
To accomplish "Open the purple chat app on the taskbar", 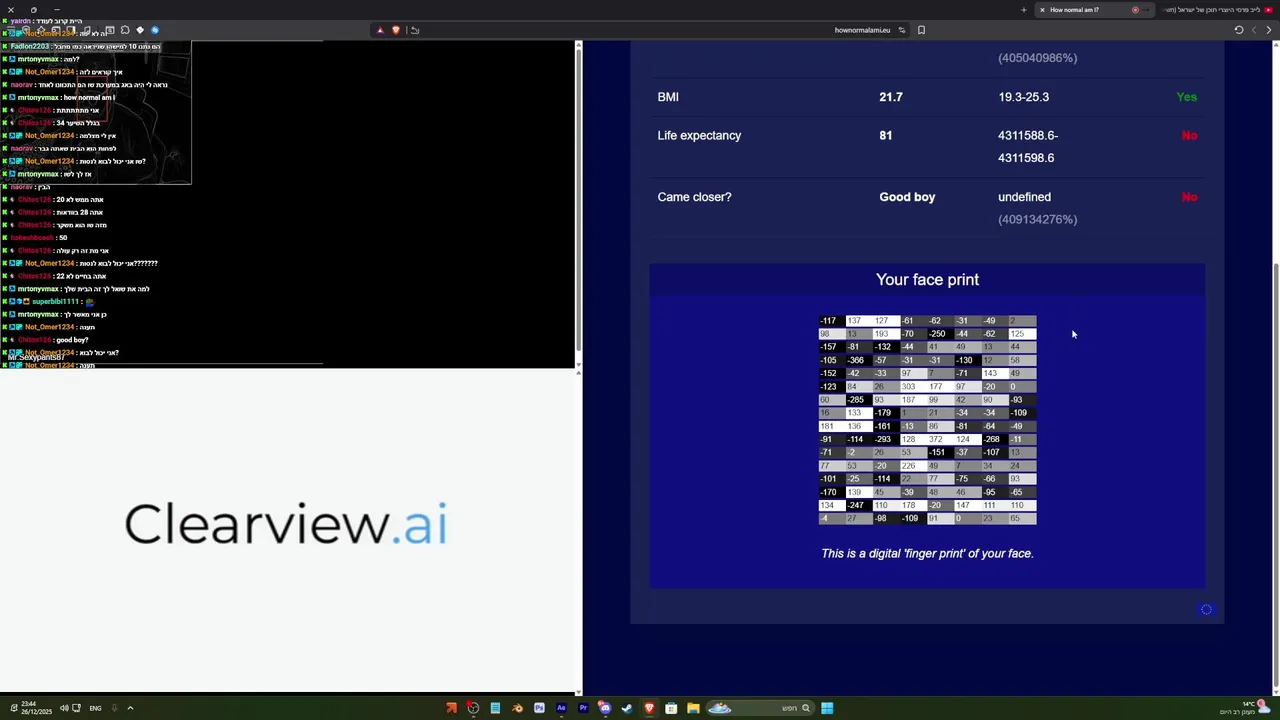I will click(605, 708).
